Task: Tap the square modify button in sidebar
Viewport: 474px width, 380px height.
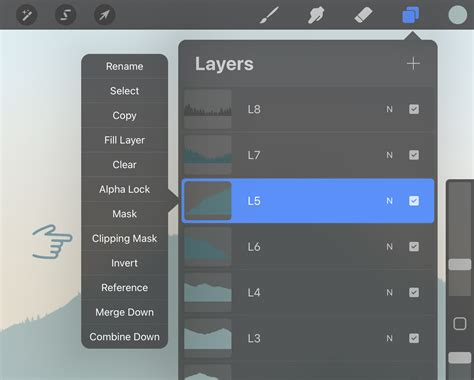Action: [x=460, y=324]
